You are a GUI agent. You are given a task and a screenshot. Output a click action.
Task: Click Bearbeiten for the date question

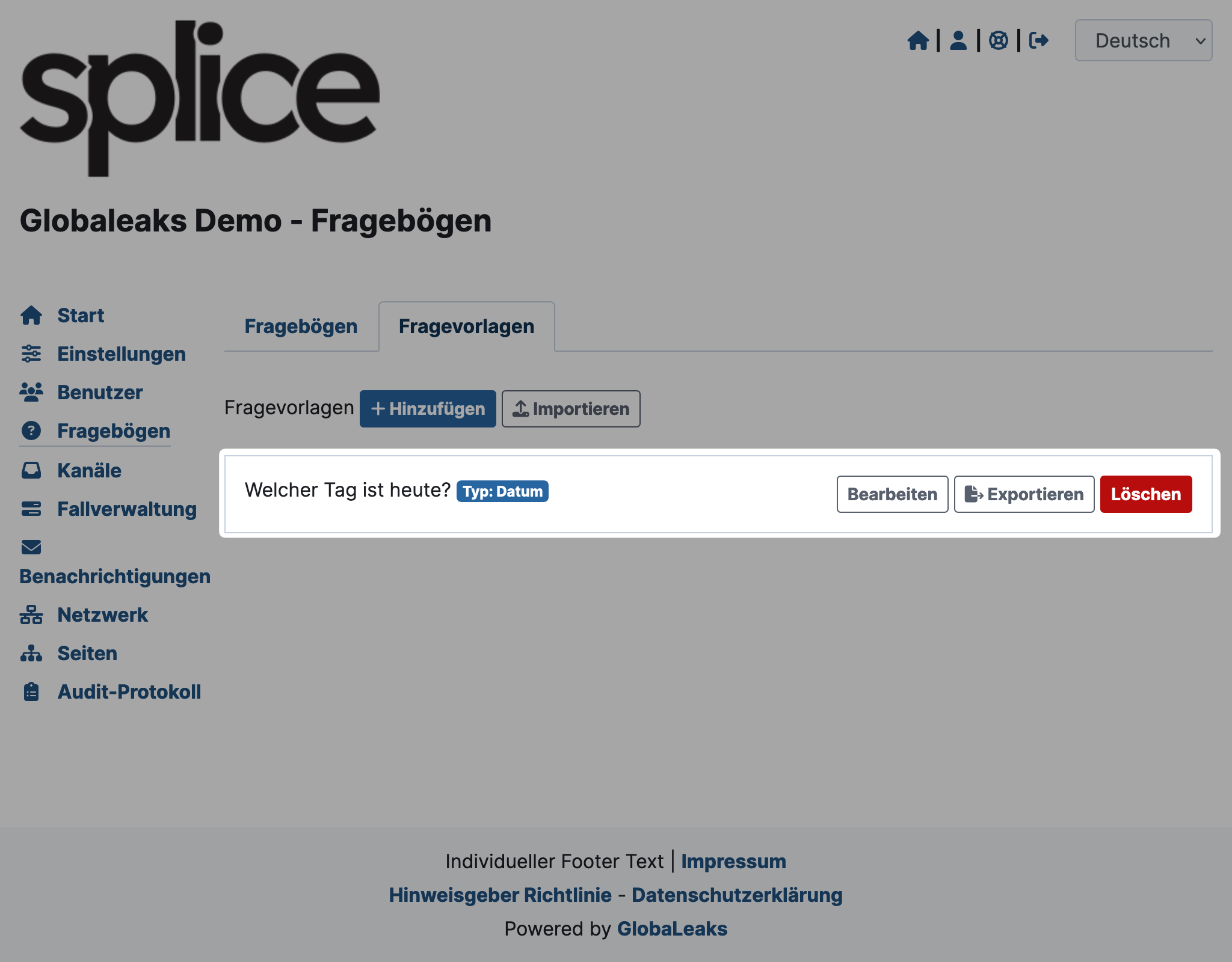892,494
